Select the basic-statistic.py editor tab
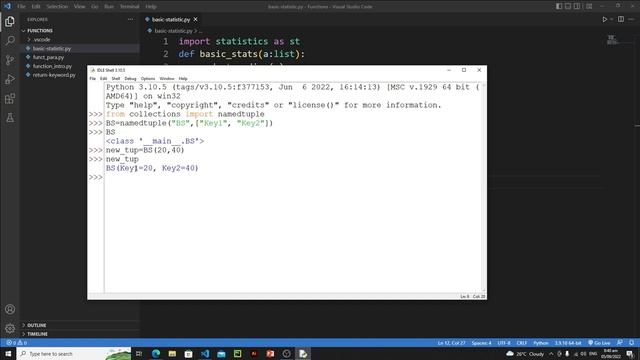 tap(171, 19)
